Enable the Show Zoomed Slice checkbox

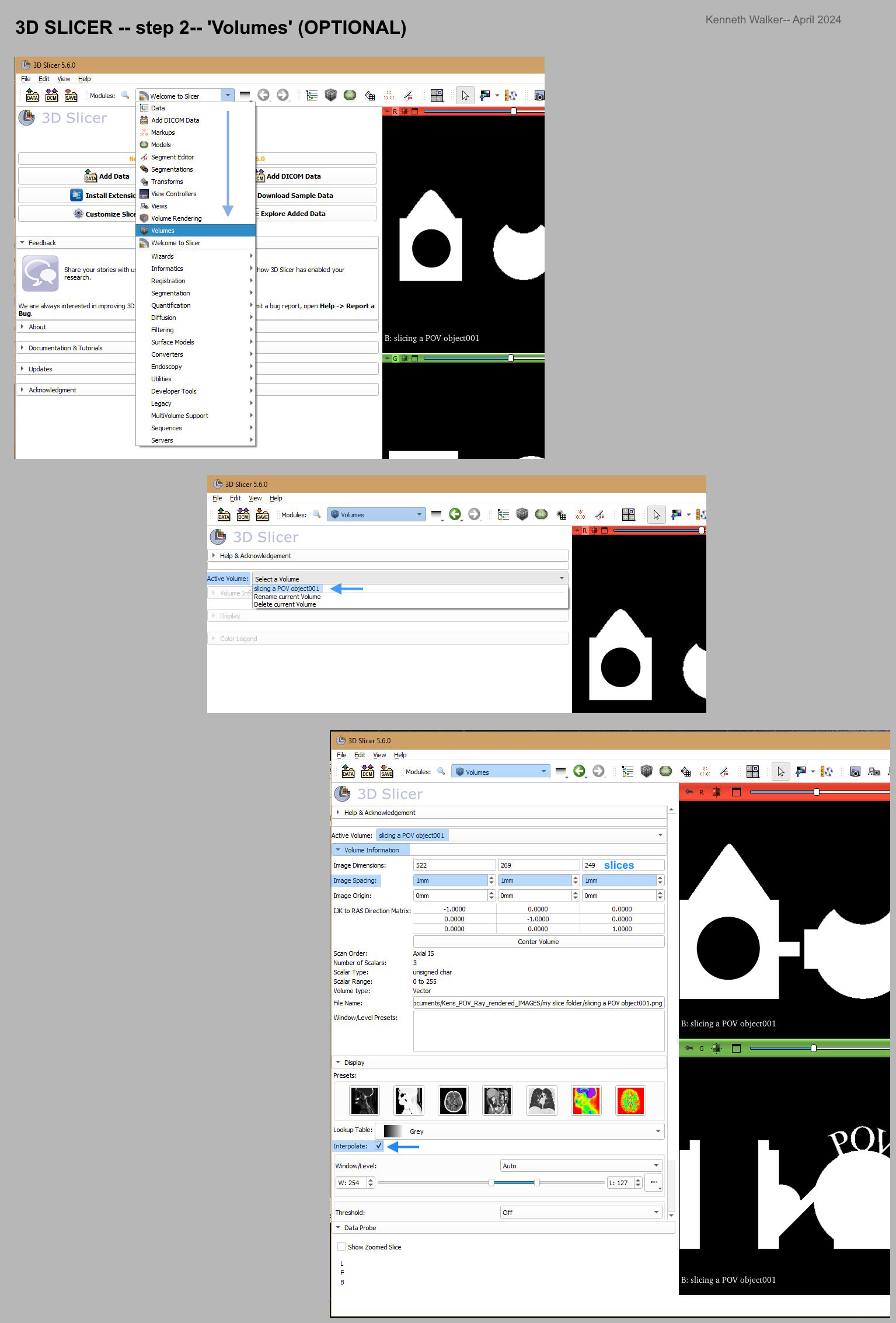[341, 1247]
